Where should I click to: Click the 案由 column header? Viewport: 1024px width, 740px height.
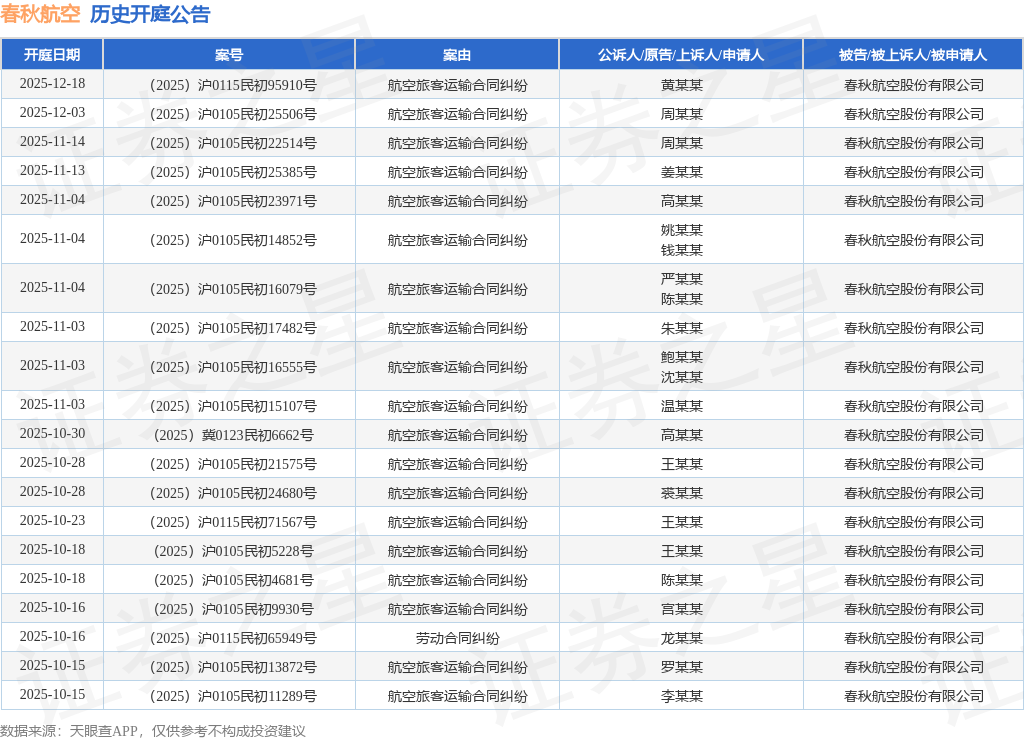coord(457,55)
